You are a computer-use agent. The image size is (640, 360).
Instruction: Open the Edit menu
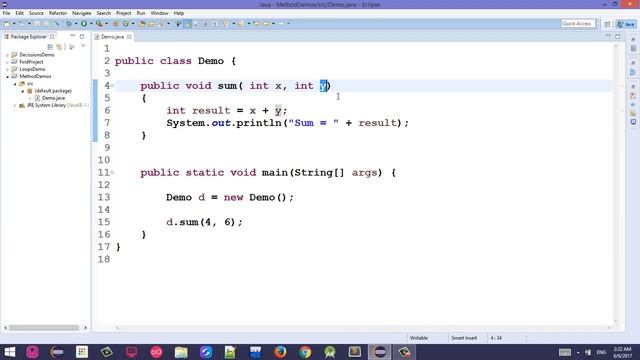[x=19, y=13]
